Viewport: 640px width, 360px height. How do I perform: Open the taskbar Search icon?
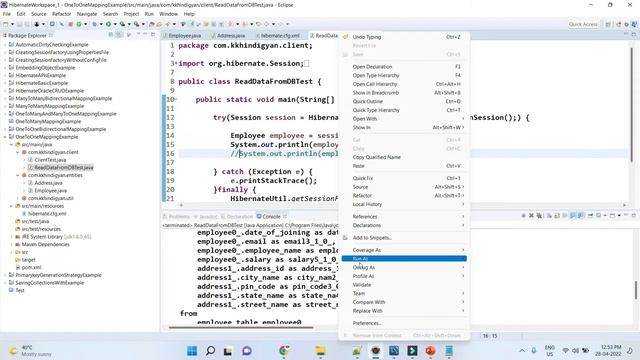pos(210,351)
